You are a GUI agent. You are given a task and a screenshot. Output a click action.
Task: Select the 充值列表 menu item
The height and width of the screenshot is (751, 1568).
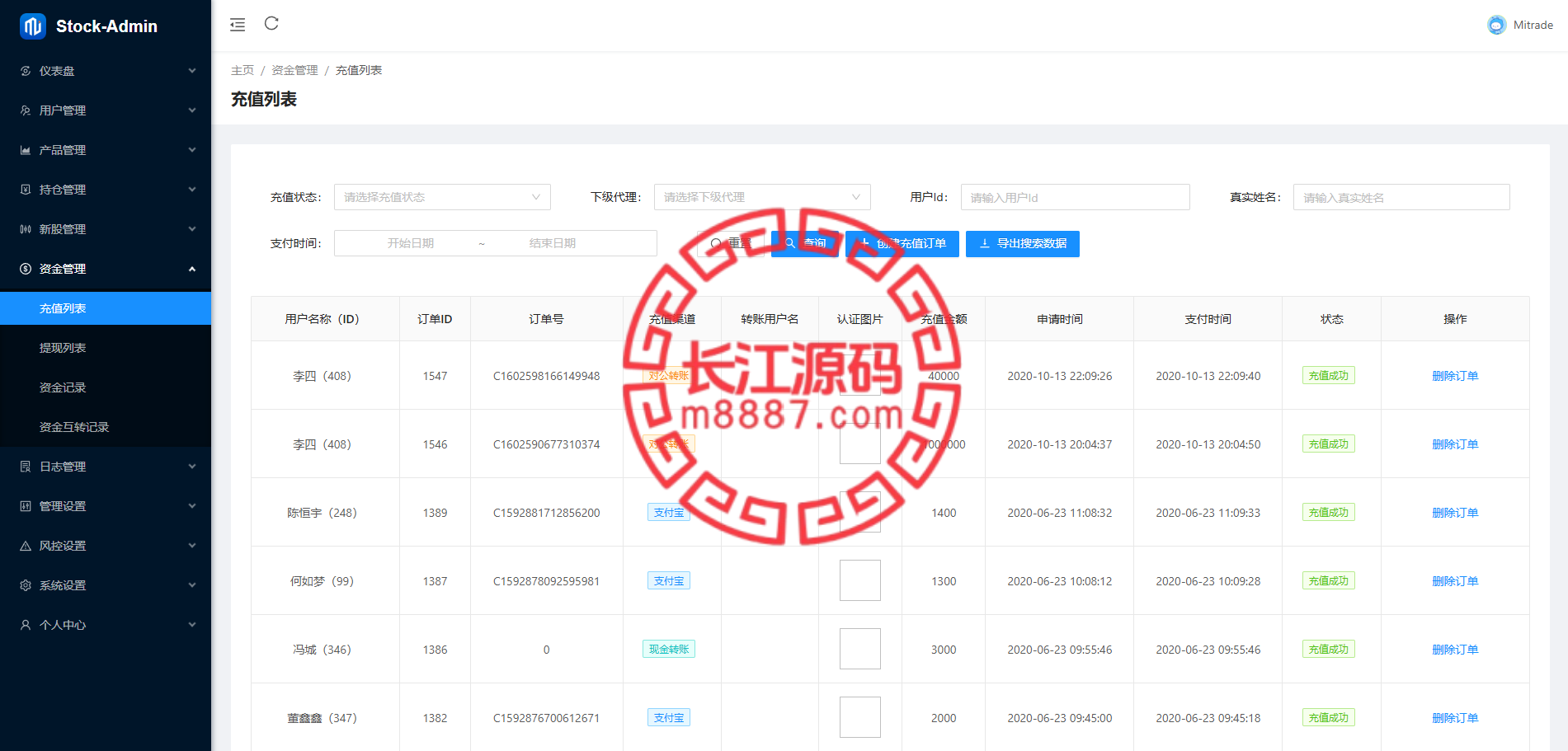click(106, 308)
